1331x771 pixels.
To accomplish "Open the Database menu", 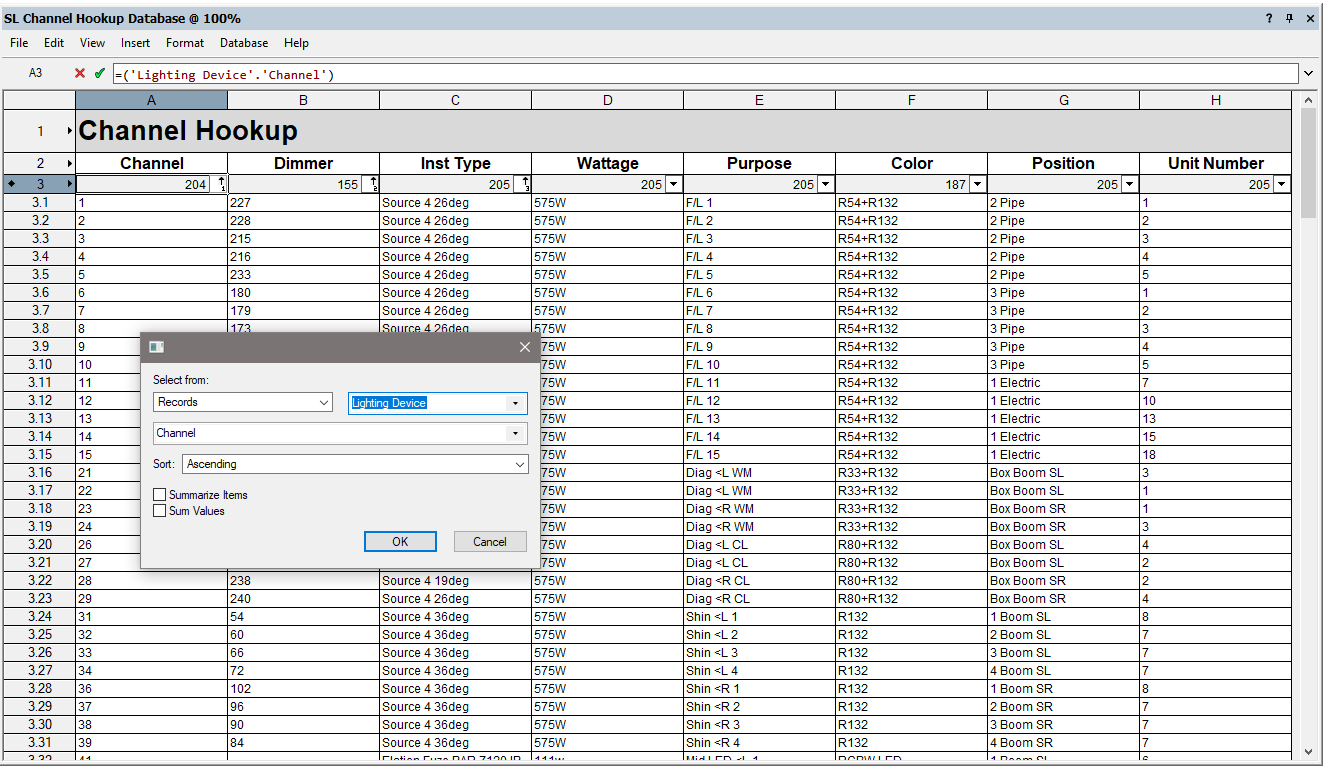I will pyautogui.click(x=244, y=43).
